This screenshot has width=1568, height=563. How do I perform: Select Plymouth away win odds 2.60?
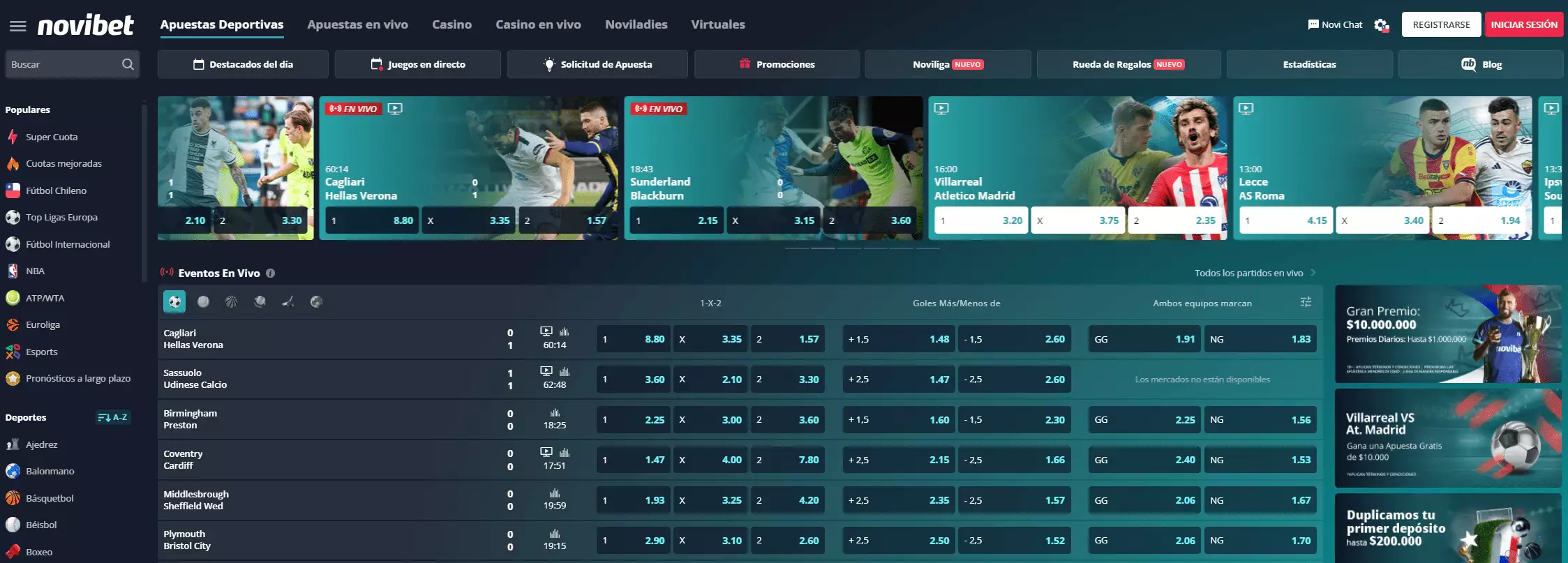click(x=788, y=541)
